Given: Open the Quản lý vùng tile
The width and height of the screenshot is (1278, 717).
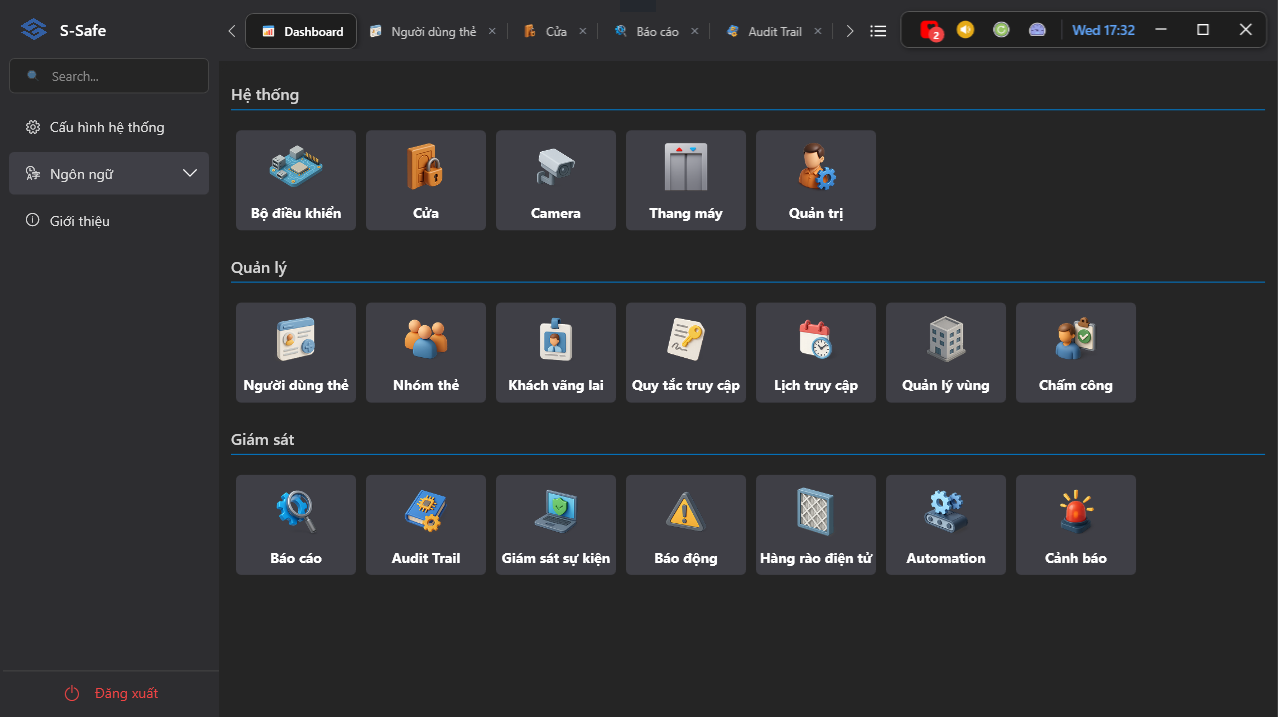Looking at the screenshot, I should [946, 353].
